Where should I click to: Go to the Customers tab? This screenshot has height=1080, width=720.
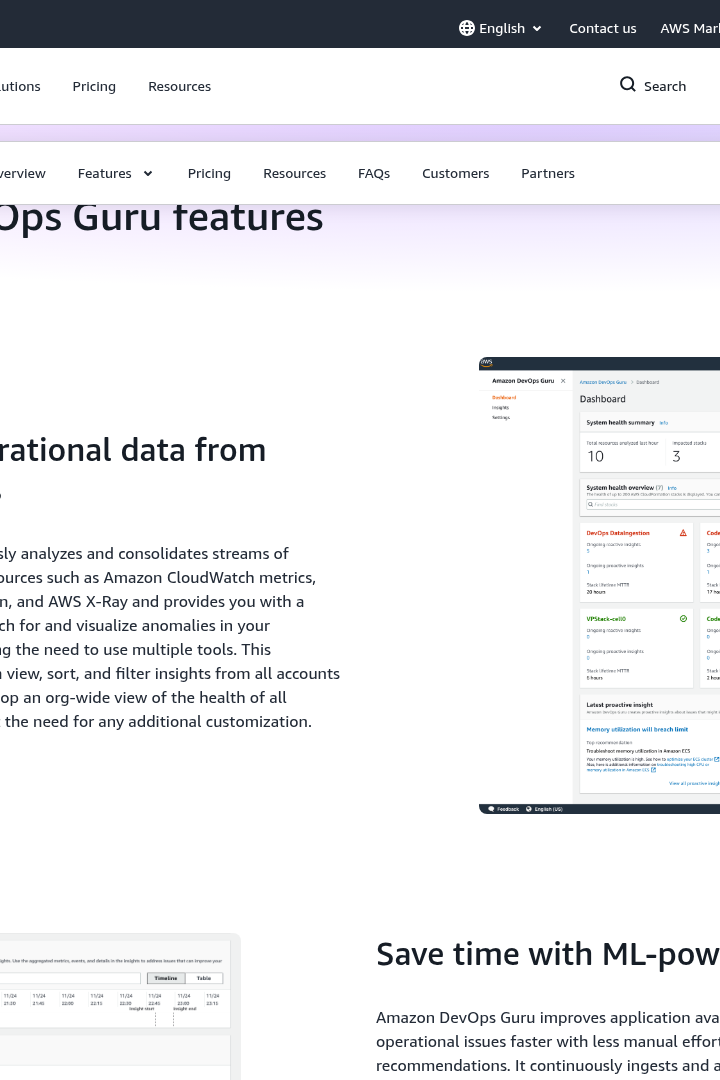pyautogui.click(x=455, y=174)
